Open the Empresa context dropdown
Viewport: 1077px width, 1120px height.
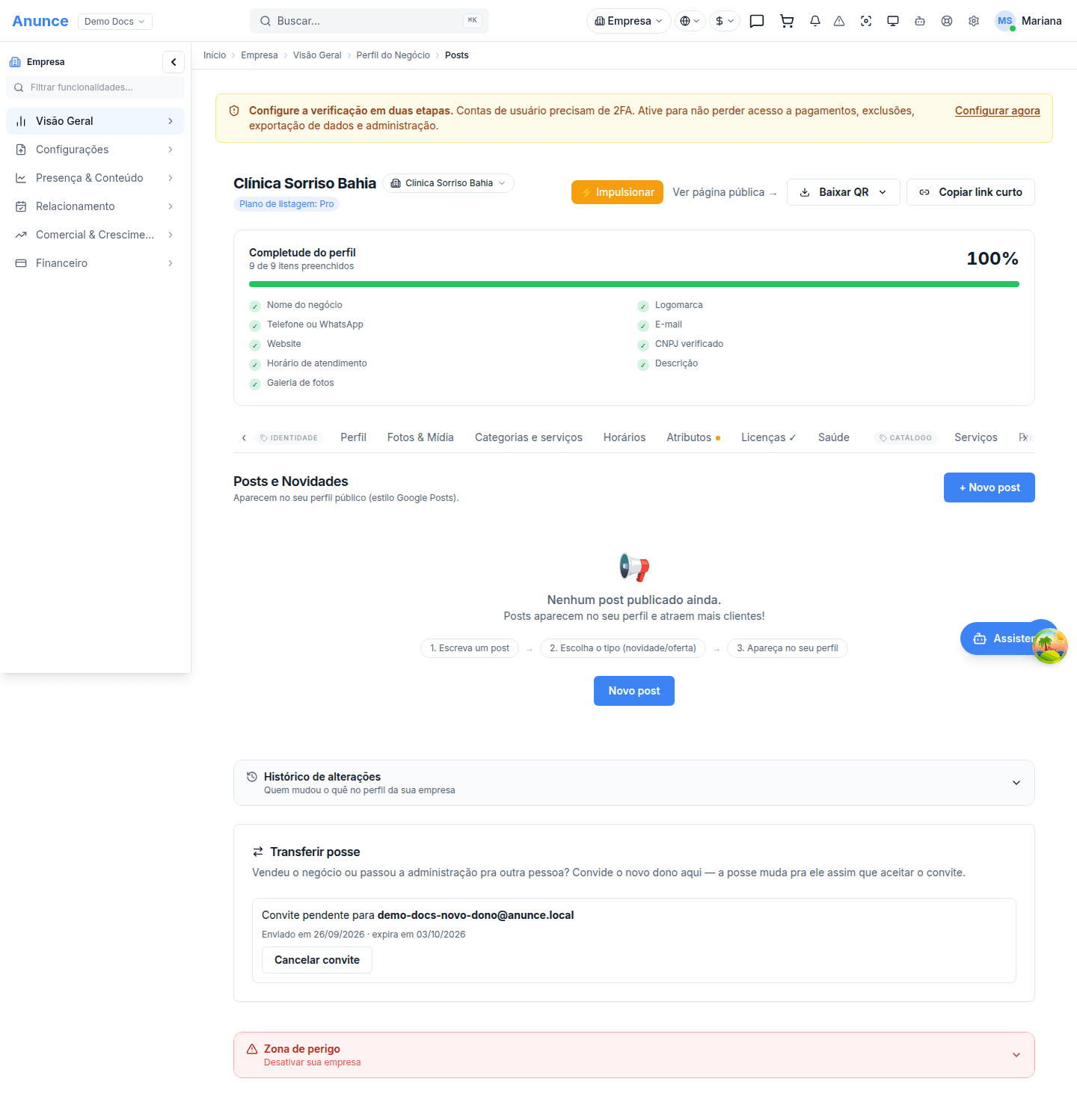pyautogui.click(x=629, y=21)
